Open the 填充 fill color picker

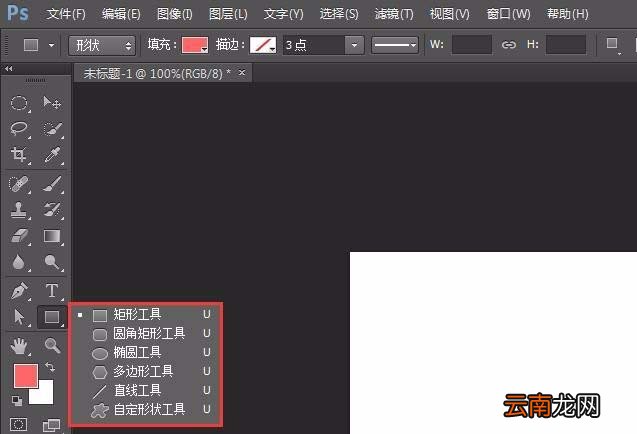(195, 45)
